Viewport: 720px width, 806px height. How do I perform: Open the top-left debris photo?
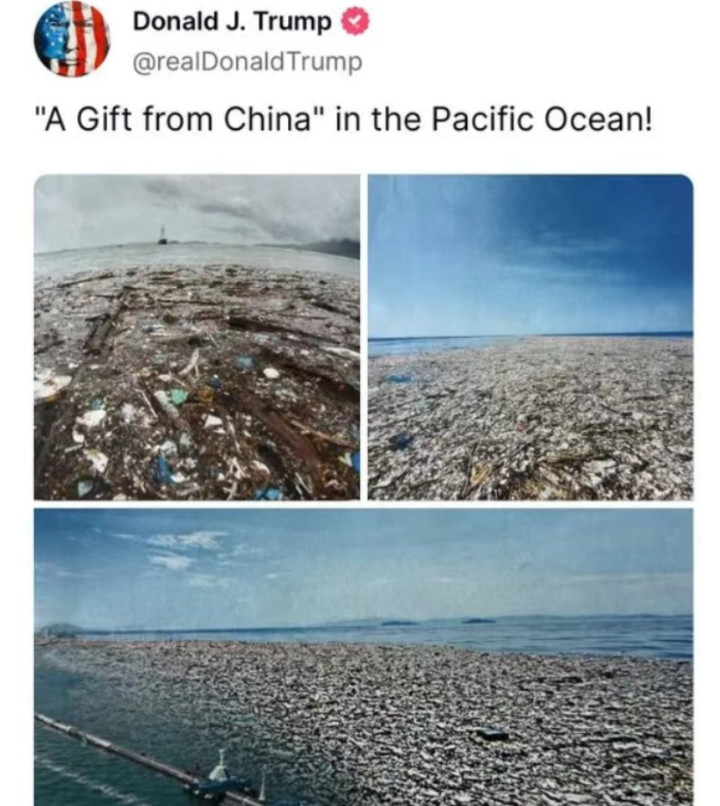pos(197,337)
